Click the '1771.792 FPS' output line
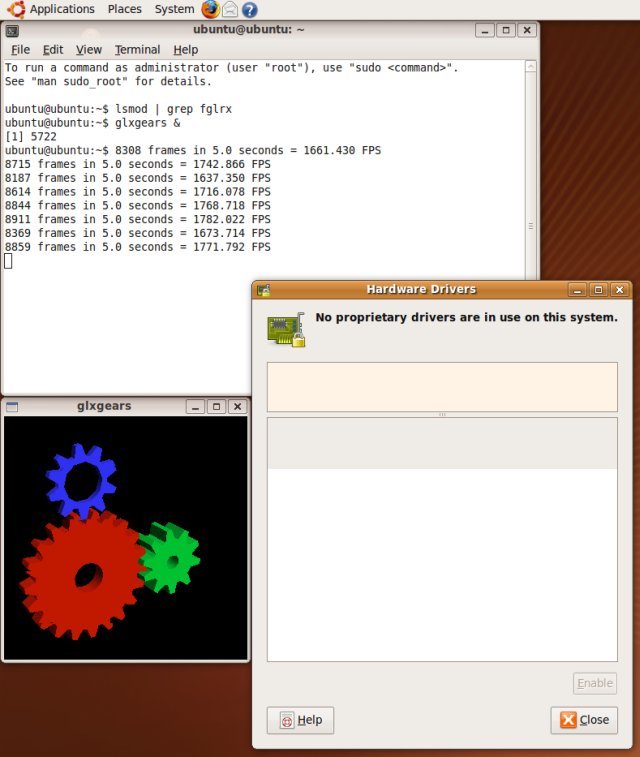The width and height of the screenshot is (640, 757). [x=138, y=247]
